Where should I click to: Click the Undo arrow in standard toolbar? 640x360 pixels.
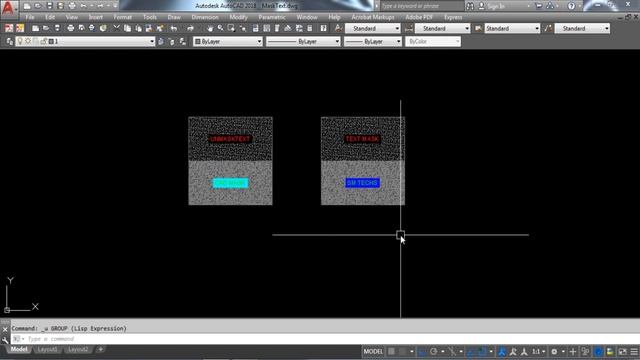coord(174,28)
